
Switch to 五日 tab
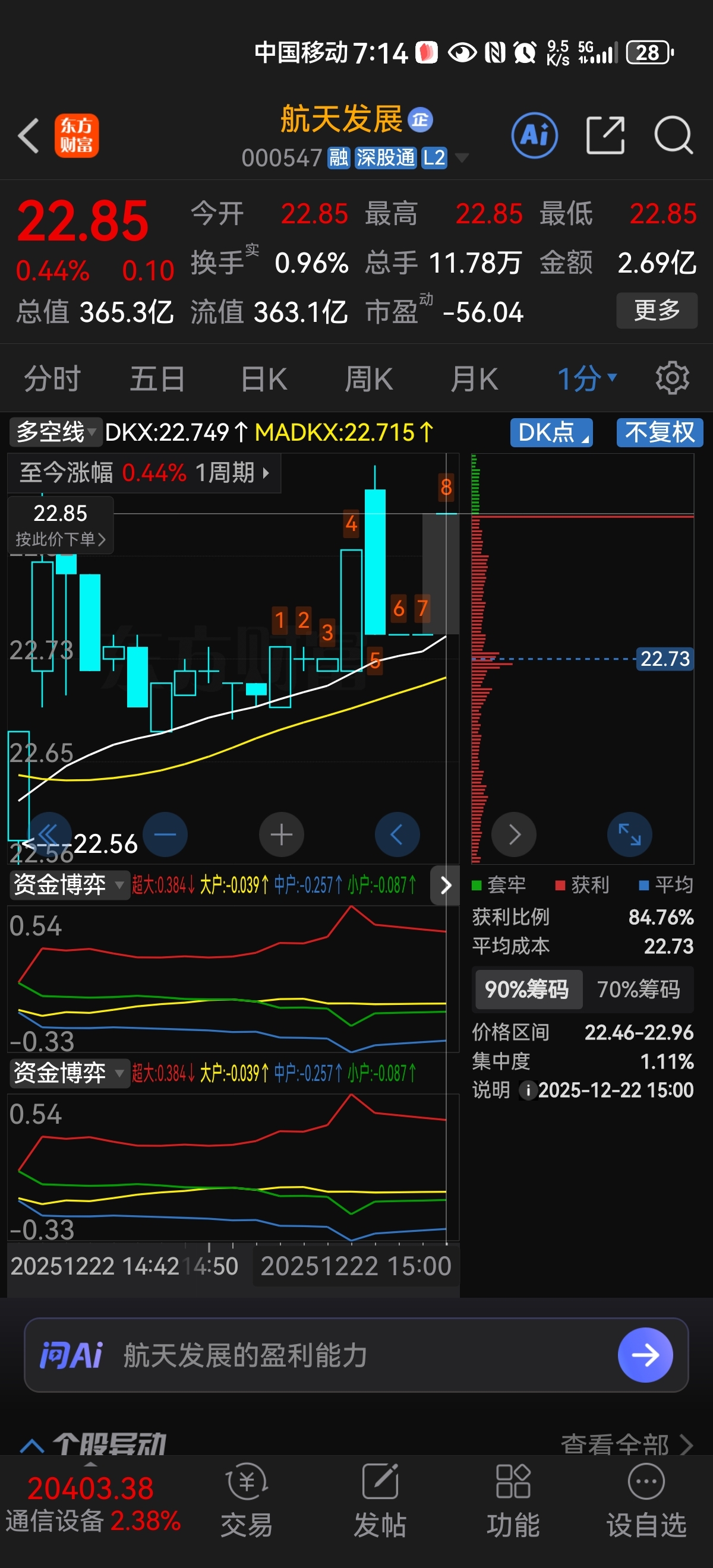(x=157, y=378)
